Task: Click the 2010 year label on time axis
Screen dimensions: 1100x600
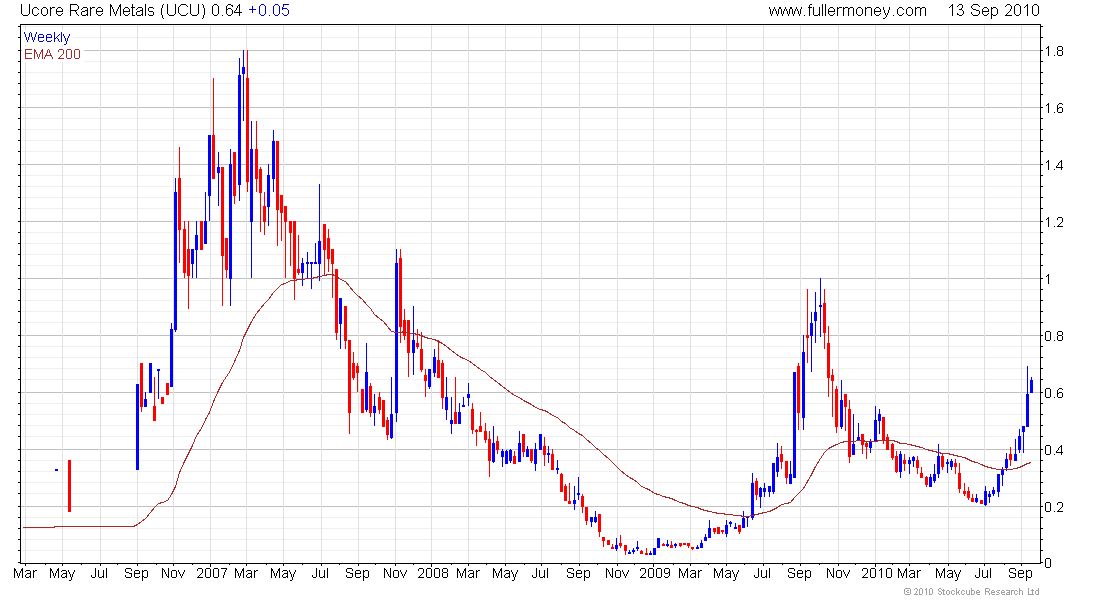Action: tap(877, 573)
